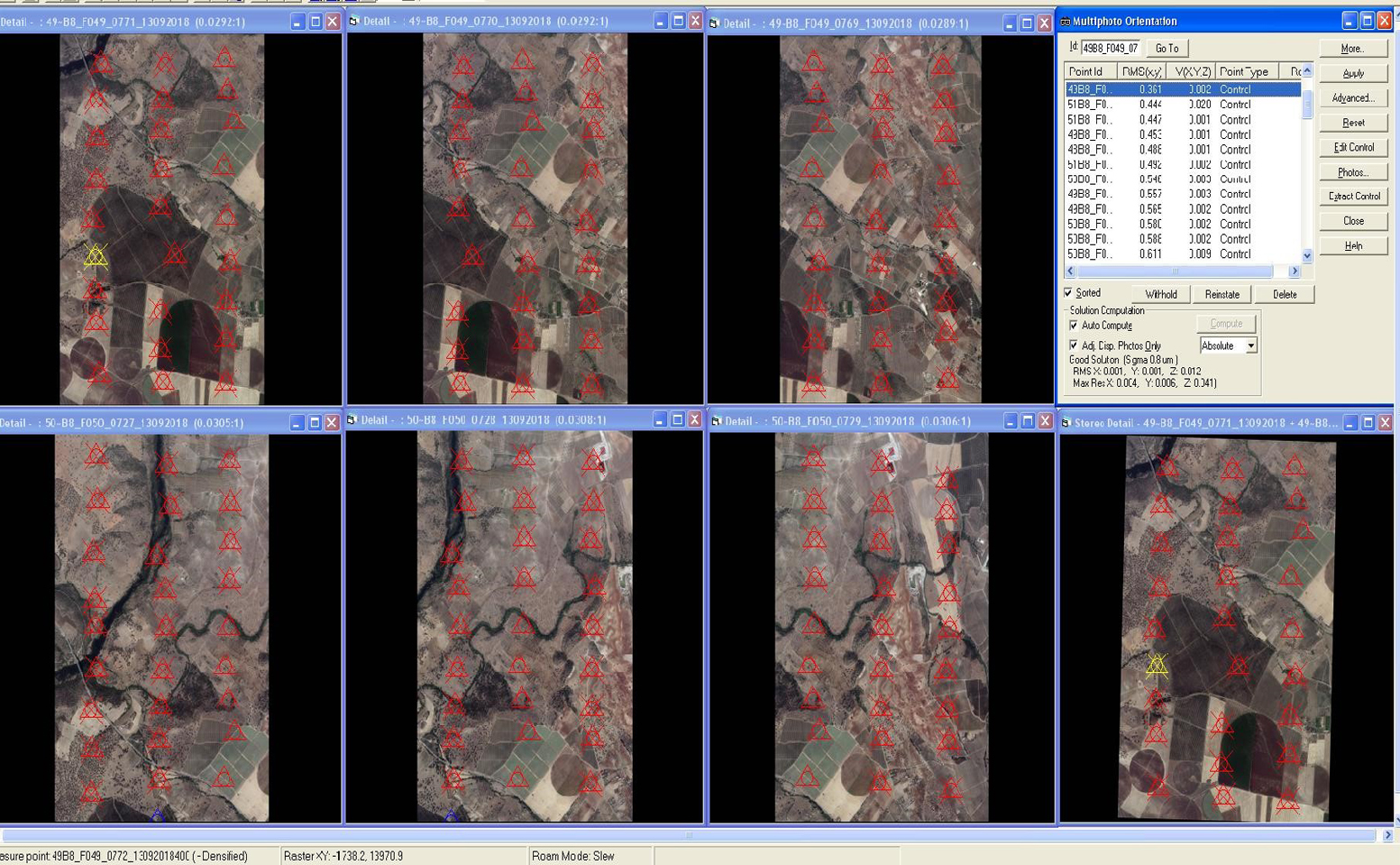This screenshot has height=865, width=1400.
Task: Click the blue marker at bottom of photo 0727
Action: 158,815
